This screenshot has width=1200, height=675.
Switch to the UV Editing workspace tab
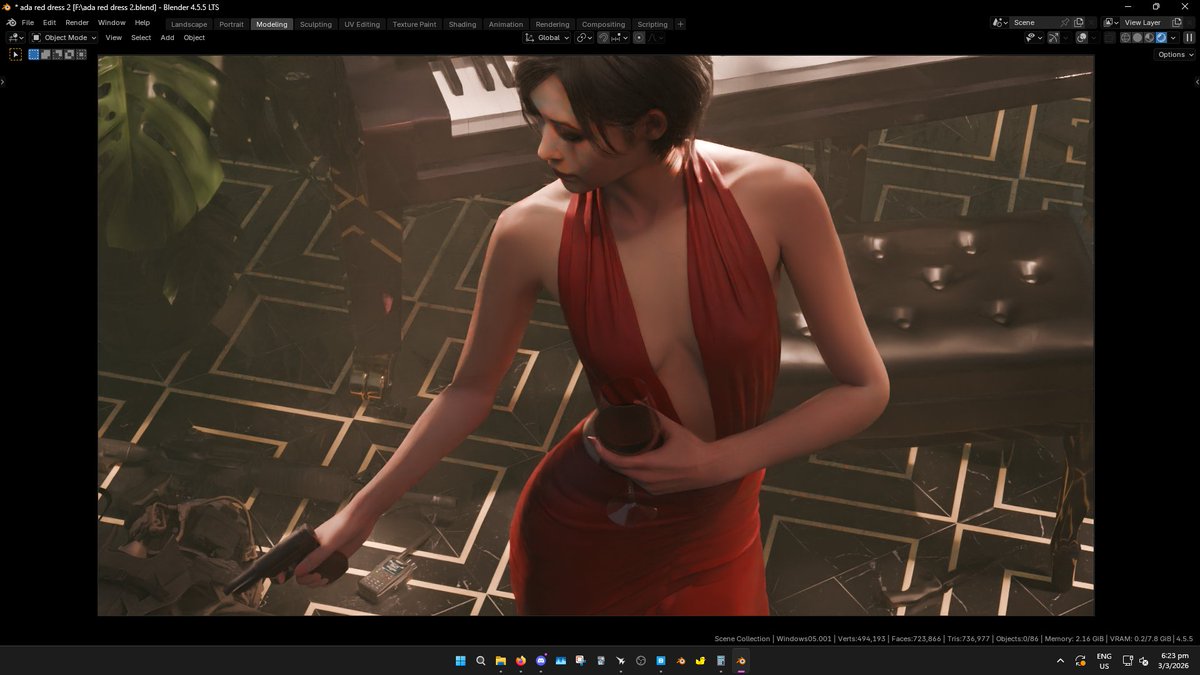point(362,24)
